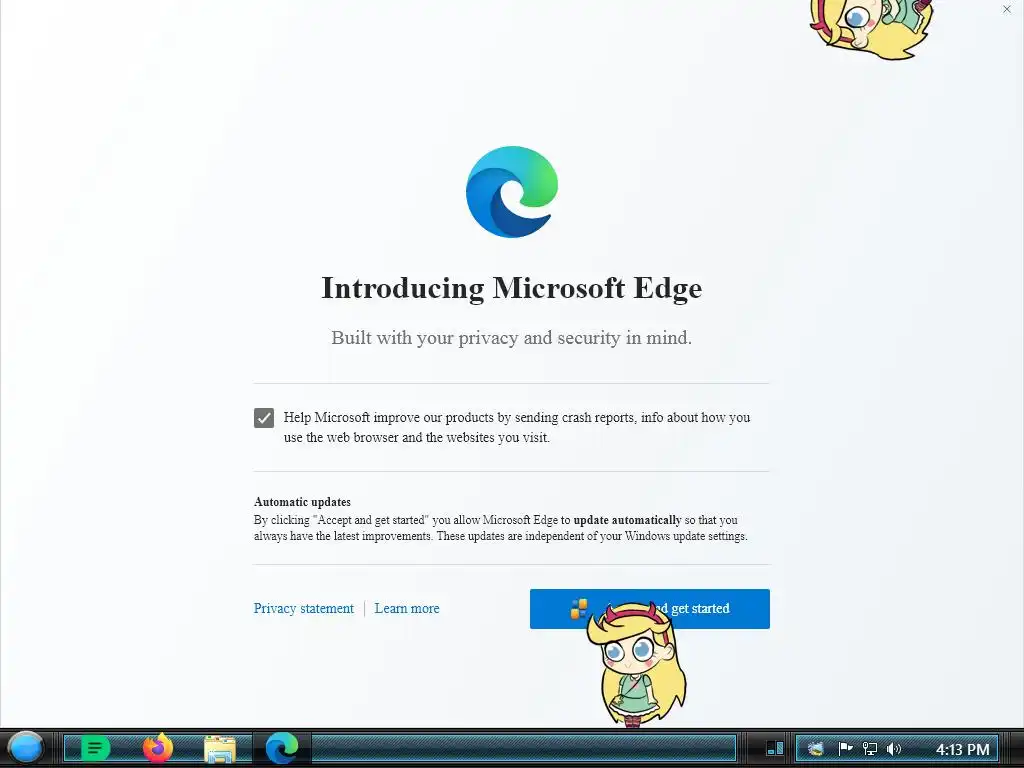Select the Microsoft Edge taskbar icon
The height and width of the screenshot is (768, 1024).
[x=282, y=748]
